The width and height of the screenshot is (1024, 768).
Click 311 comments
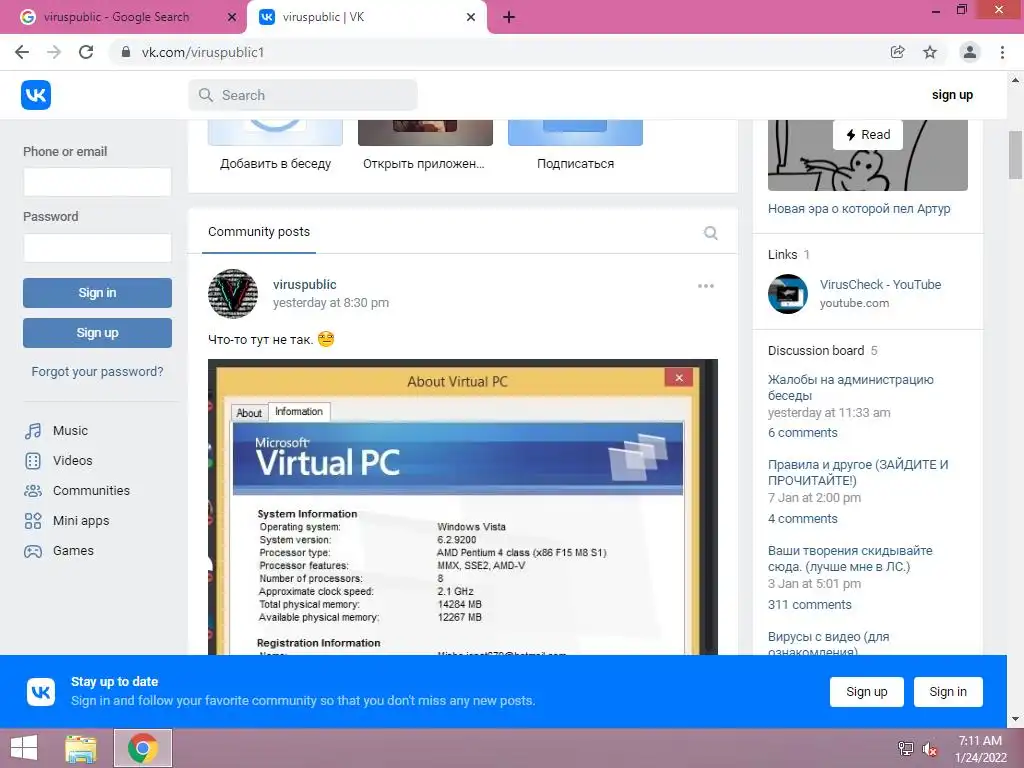(810, 605)
